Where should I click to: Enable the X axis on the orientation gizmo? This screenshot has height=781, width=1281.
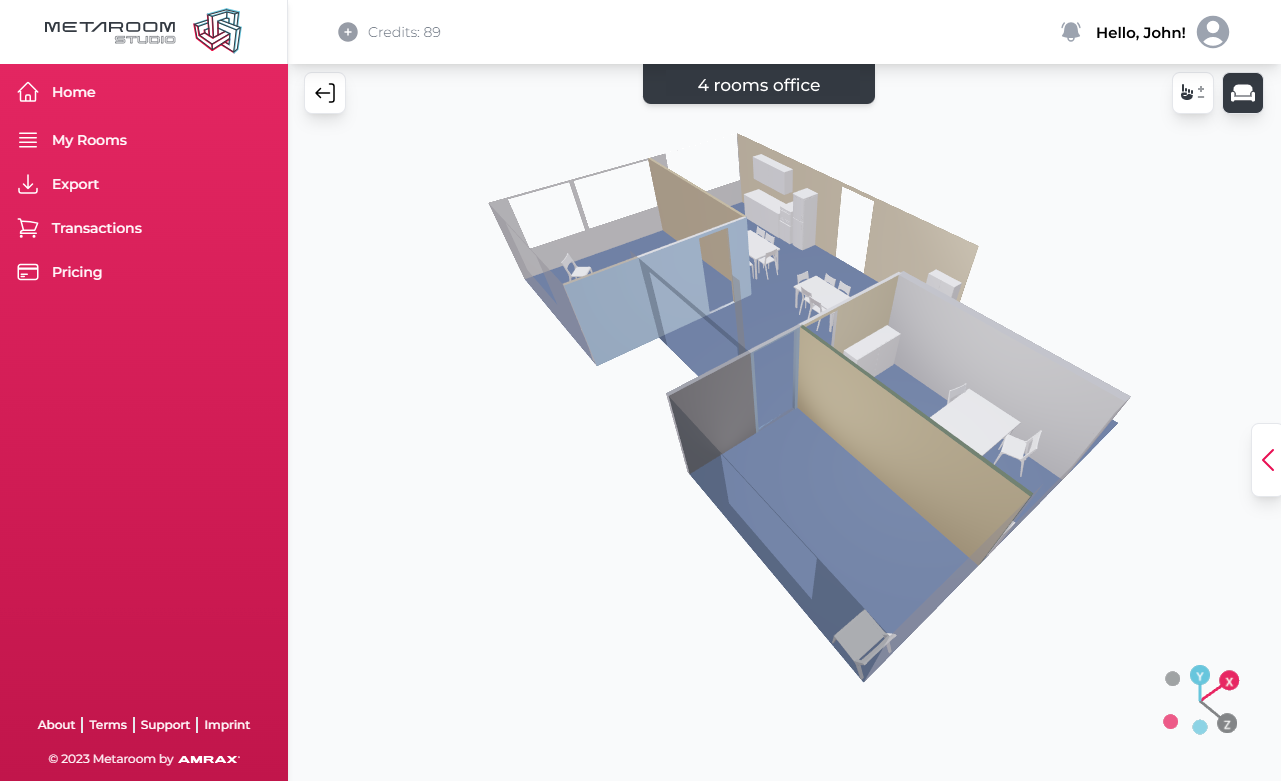(x=1229, y=680)
